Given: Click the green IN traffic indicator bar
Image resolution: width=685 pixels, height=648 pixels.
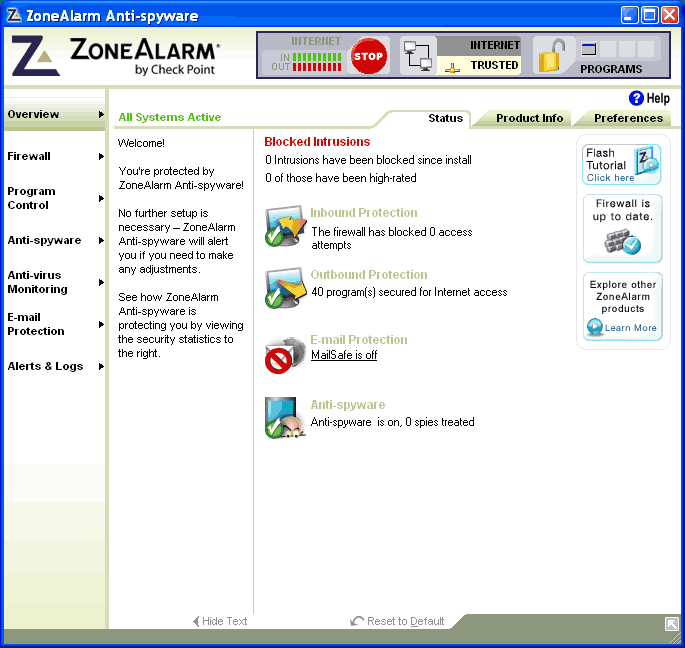Looking at the screenshot, I should pyautogui.click(x=317, y=57).
